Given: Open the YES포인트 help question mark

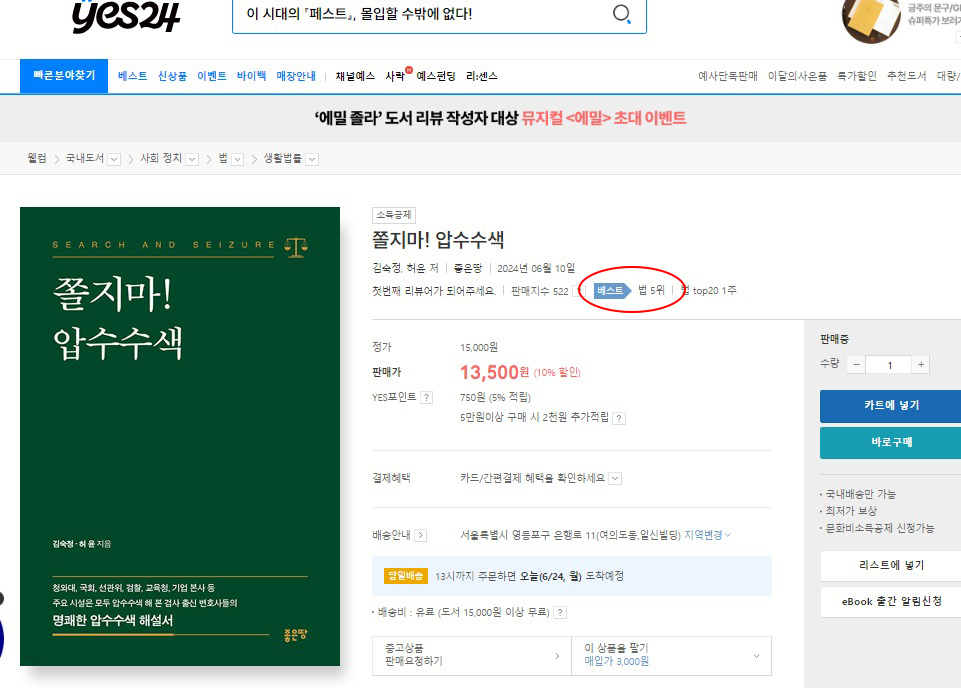Looking at the screenshot, I should (427, 398).
